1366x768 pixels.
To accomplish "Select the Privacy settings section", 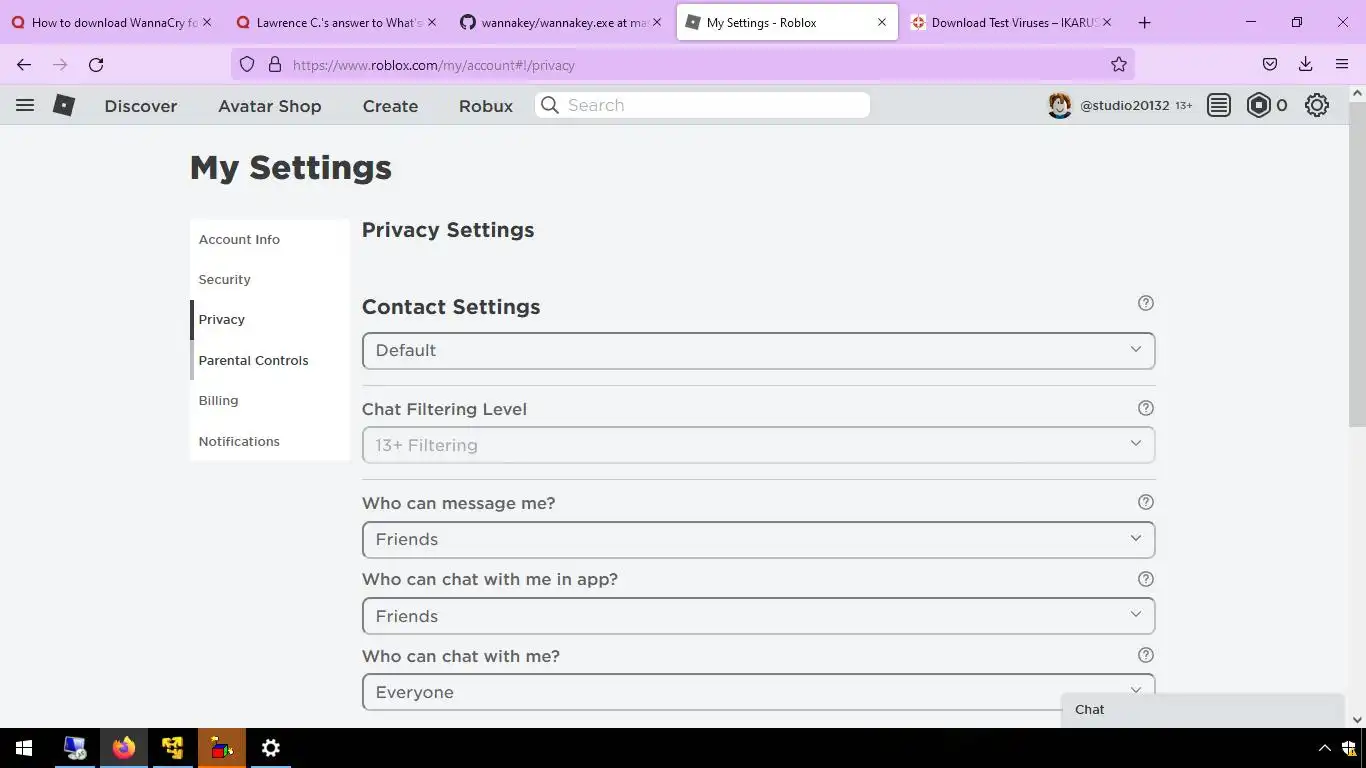I will (x=222, y=319).
